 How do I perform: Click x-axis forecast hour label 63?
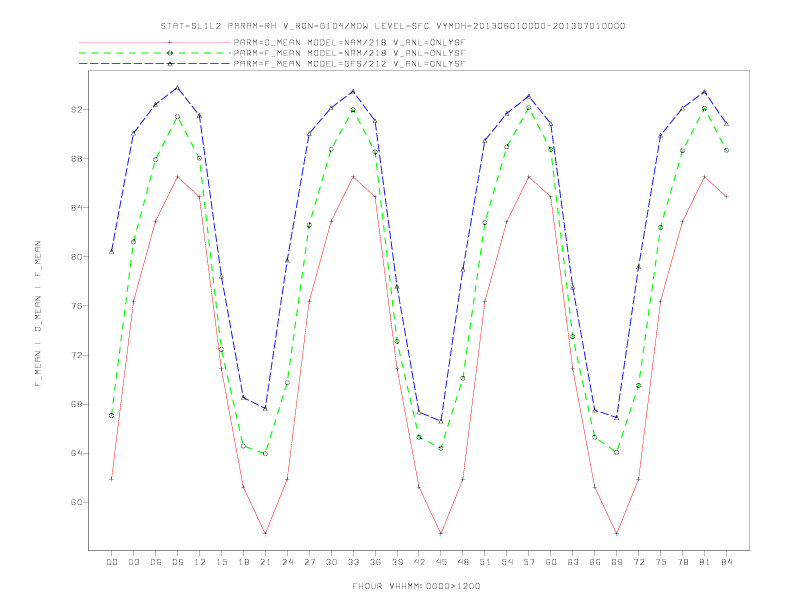573,562
